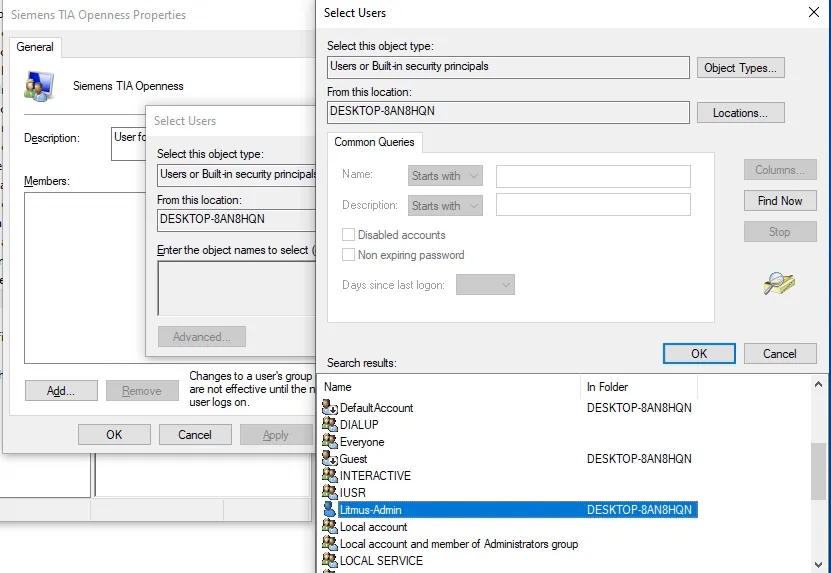Click Add in Properties window
831x573 pixels.
61,391
